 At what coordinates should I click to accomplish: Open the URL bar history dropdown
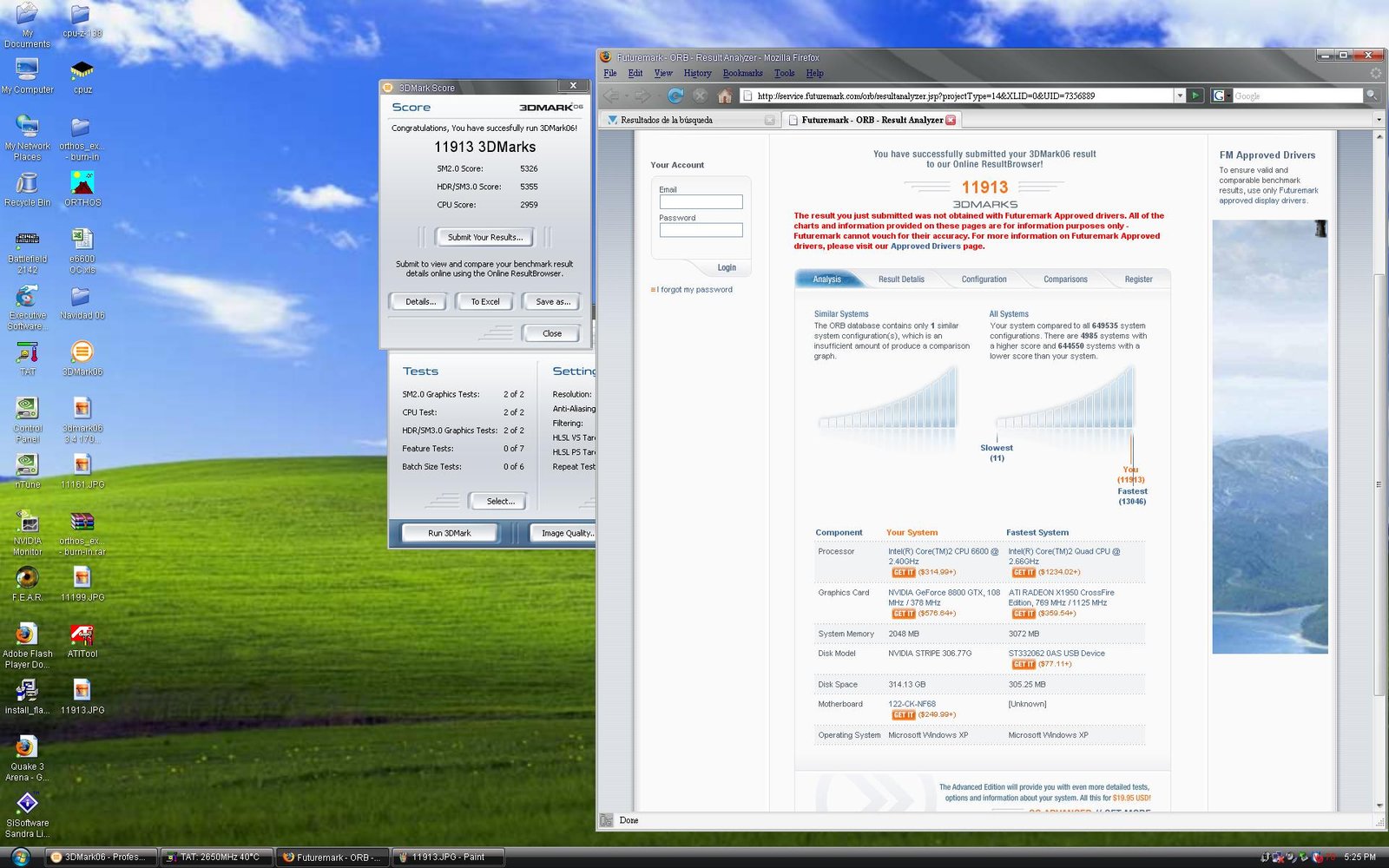(x=1179, y=95)
